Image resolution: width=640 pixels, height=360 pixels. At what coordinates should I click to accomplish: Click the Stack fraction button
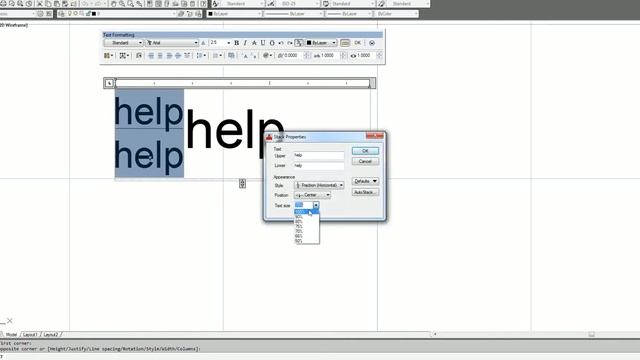pyautogui.click(x=299, y=43)
